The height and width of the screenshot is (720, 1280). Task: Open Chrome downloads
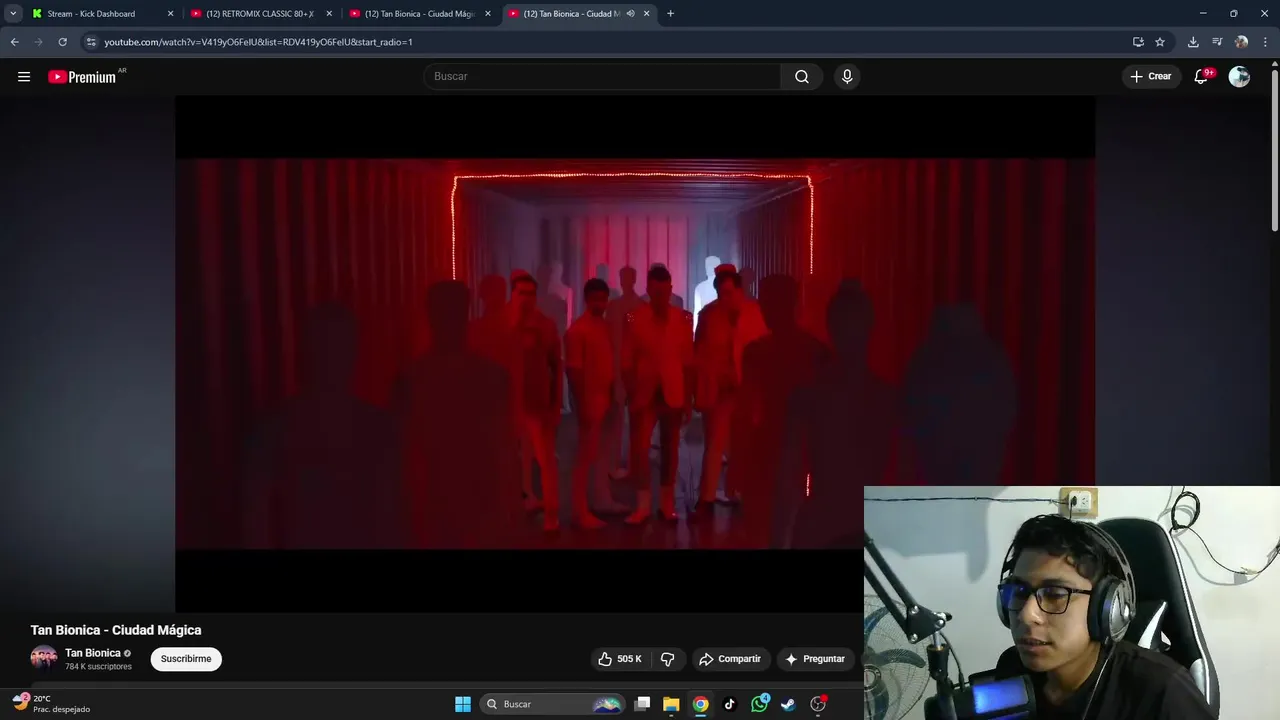(x=1193, y=42)
